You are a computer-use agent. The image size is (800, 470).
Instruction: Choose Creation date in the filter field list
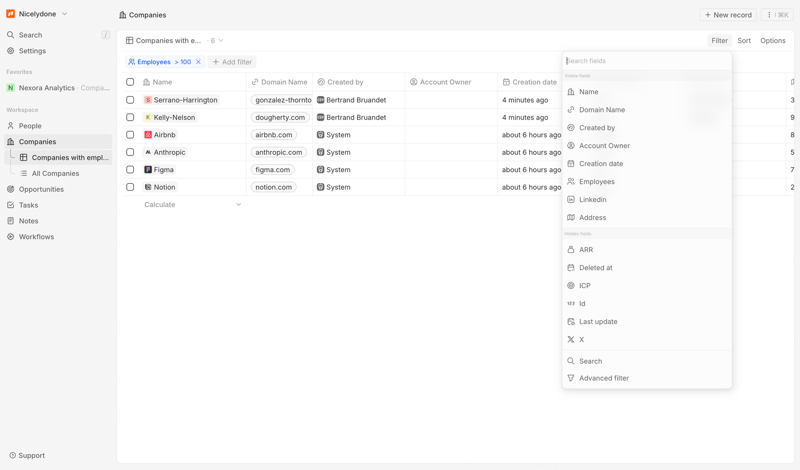(x=646, y=163)
